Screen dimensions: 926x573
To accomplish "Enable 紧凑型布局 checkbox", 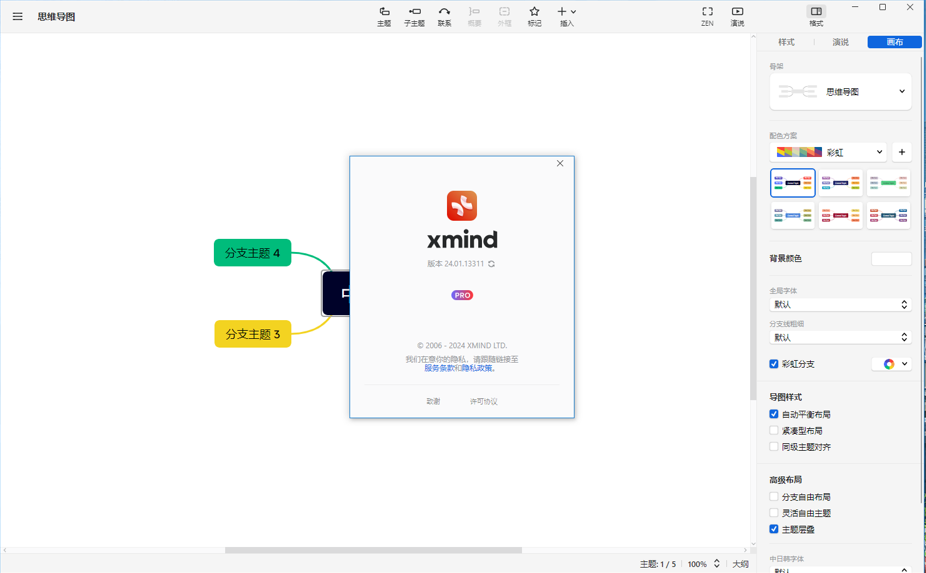I will pos(774,431).
